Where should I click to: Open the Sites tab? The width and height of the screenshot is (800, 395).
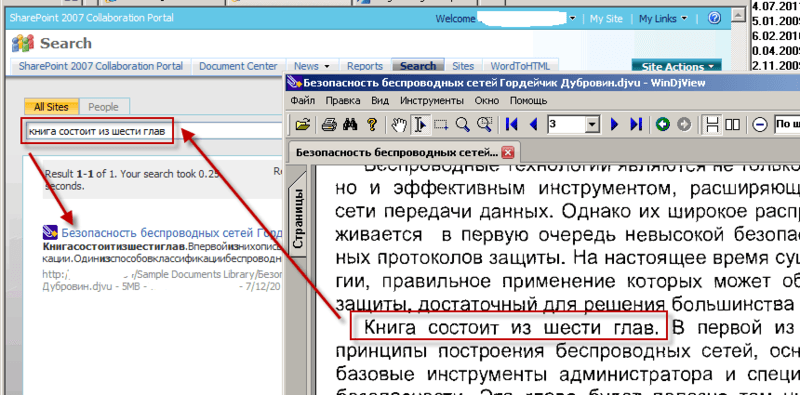pyautogui.click(x=463, y=66)
